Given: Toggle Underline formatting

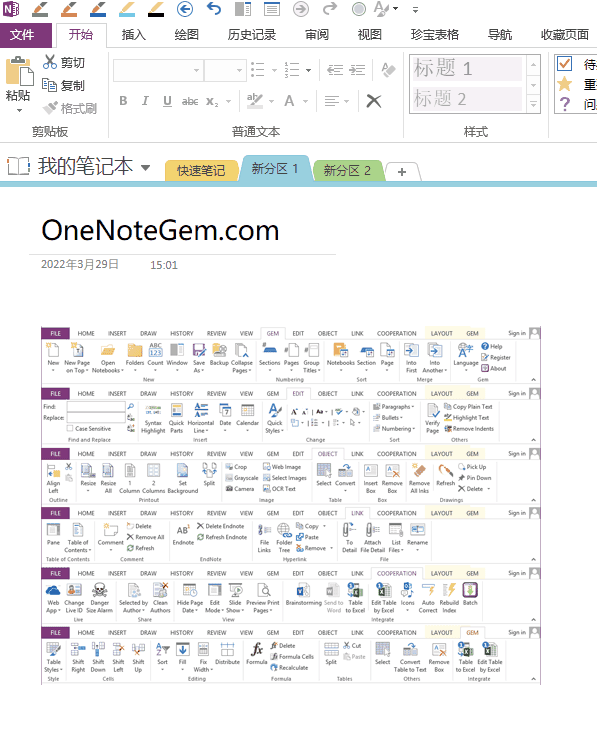Looking at the screenshot, I should 167,101.
